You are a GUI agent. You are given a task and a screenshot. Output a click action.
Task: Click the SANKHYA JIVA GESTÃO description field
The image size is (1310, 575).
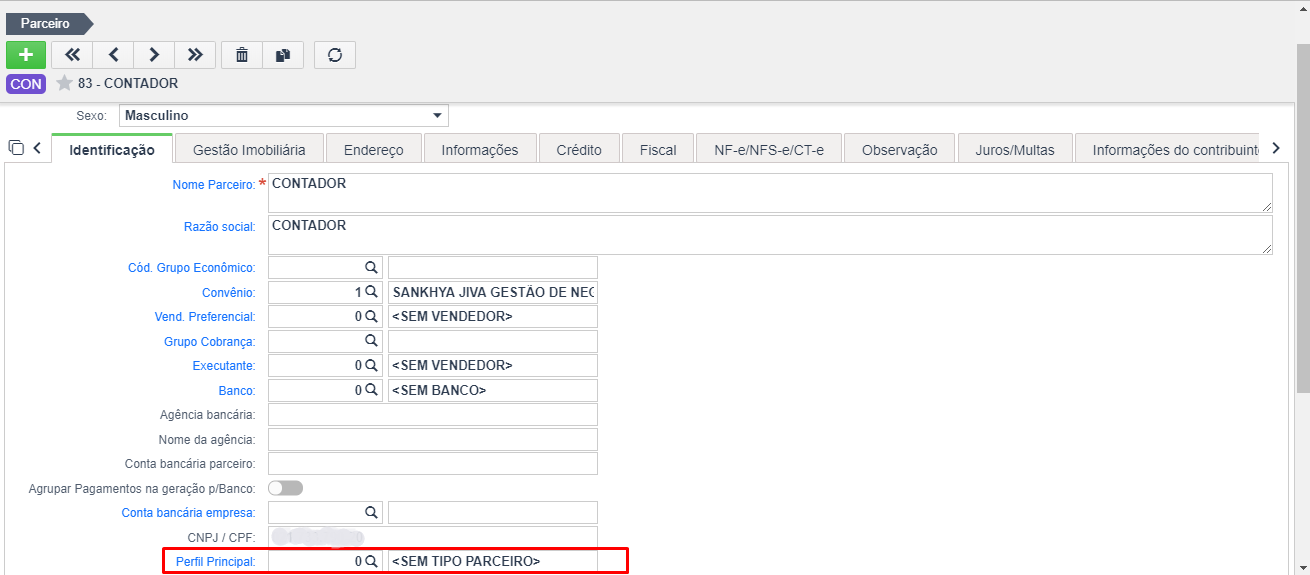pos(493,292)
